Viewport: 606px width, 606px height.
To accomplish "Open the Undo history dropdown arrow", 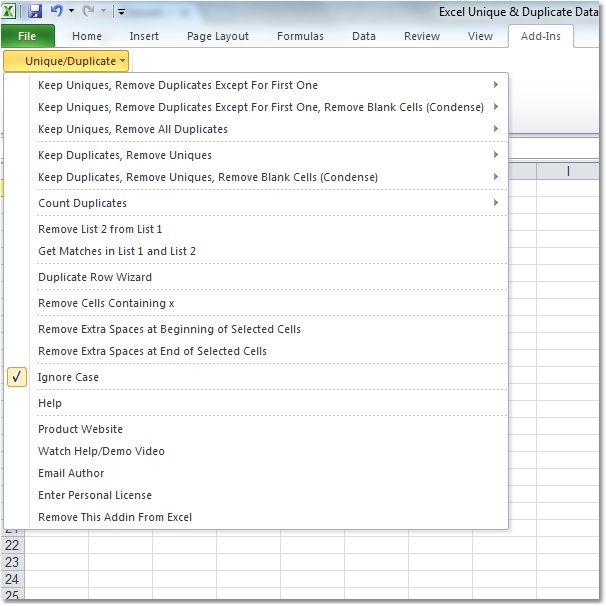I will point(71,11).
